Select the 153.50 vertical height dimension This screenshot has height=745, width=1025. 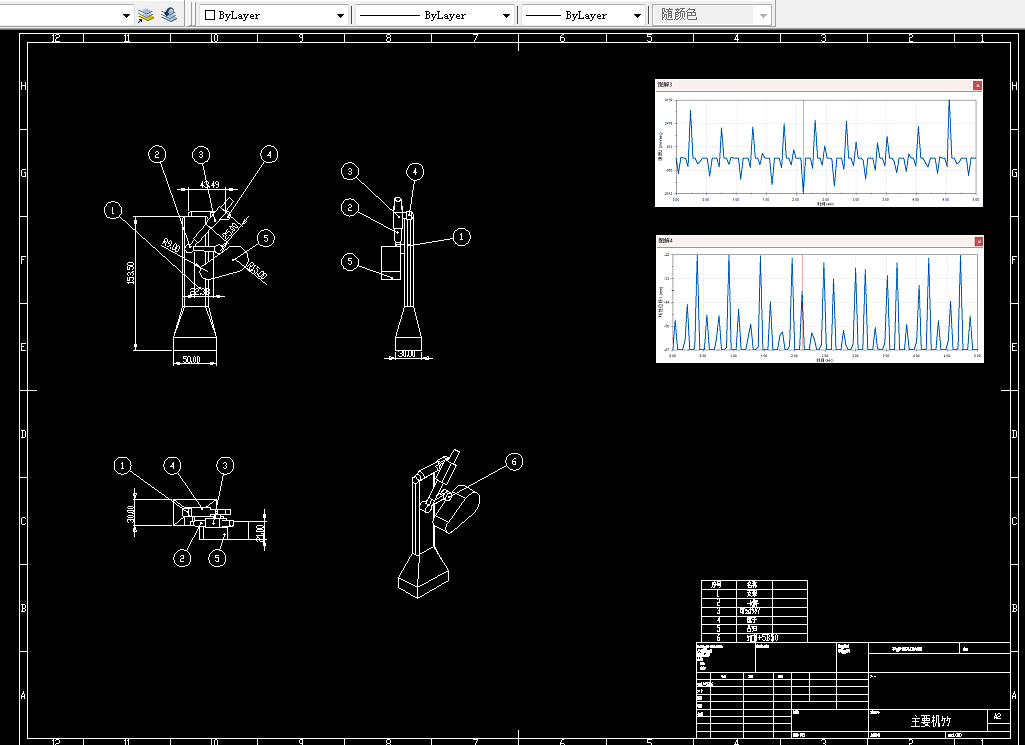pos(130,273)
